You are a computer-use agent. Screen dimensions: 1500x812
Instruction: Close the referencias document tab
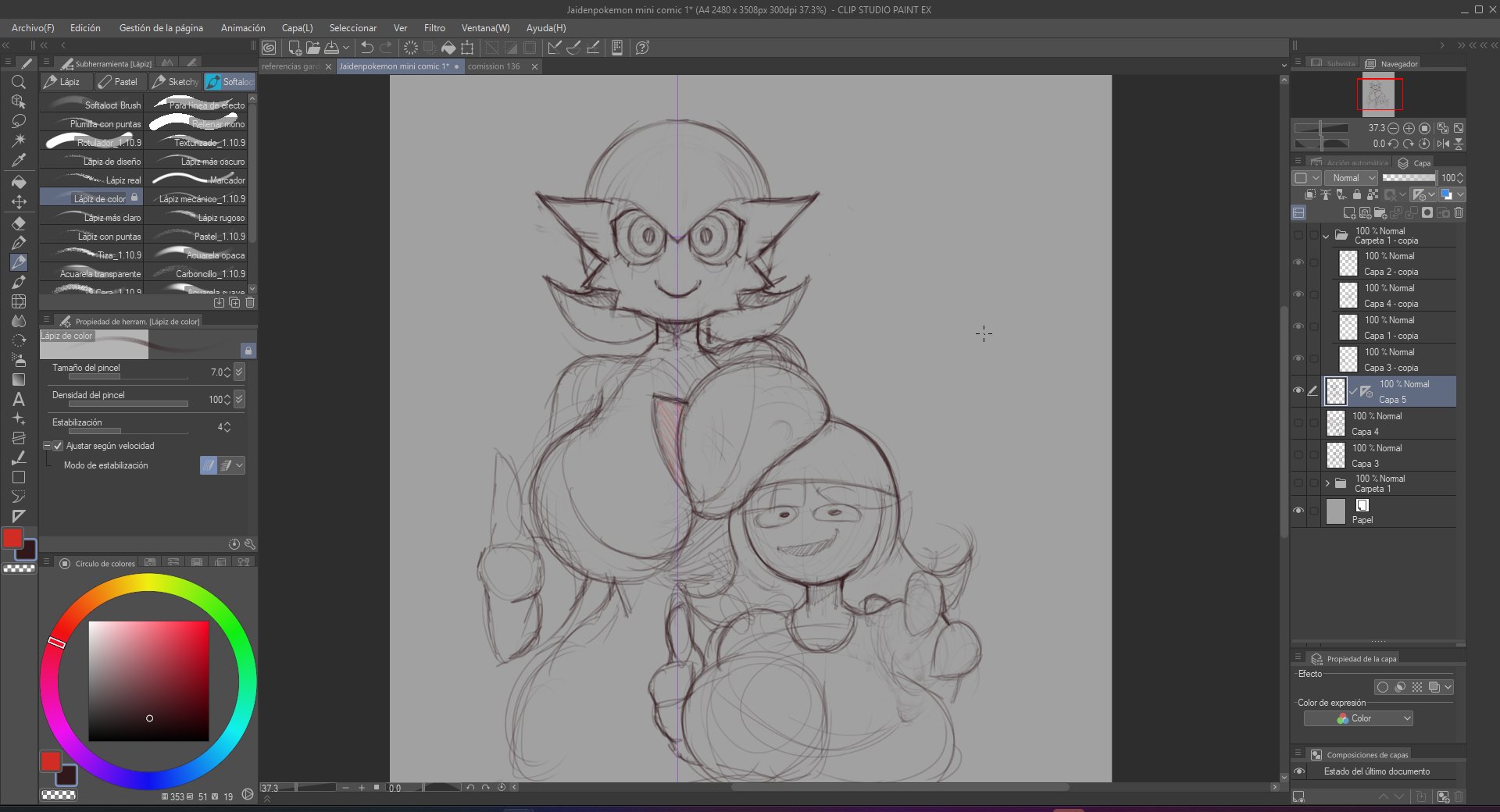[x=328, y=66]
